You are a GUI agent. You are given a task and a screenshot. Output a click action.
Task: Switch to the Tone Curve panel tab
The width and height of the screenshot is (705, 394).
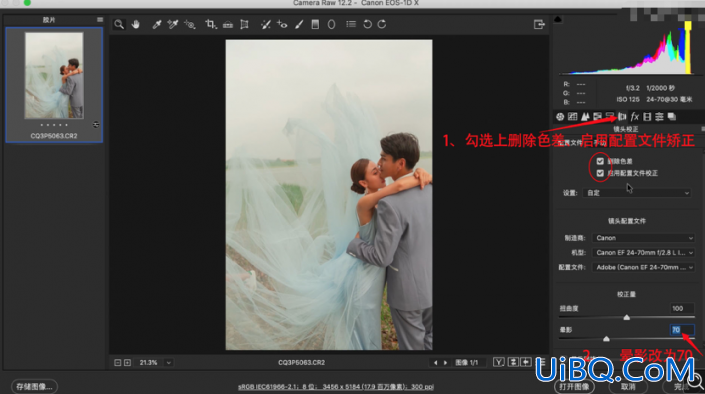point(572,117)
